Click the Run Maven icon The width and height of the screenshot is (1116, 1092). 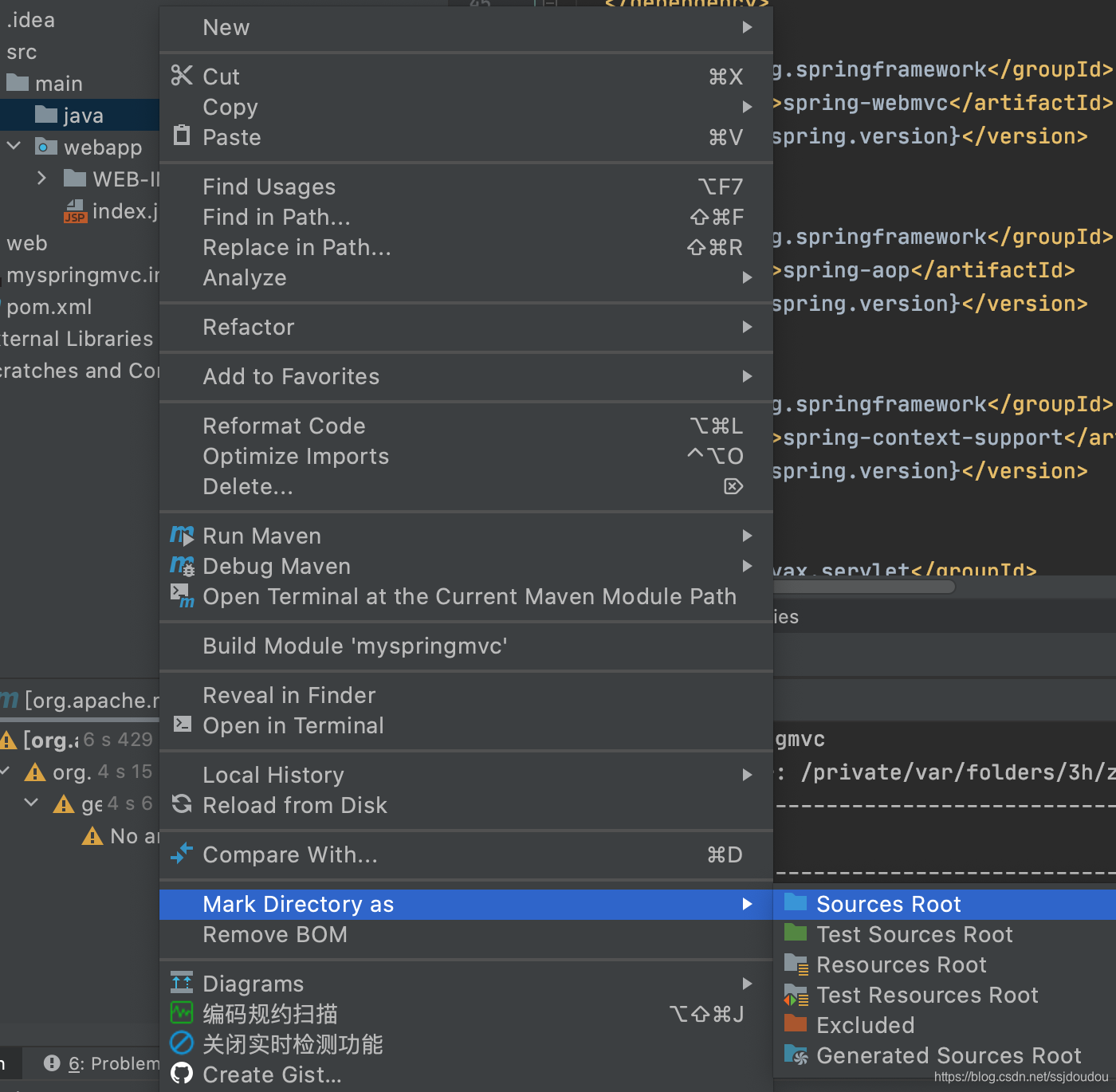pyautogui.click(x=182, y=536)
